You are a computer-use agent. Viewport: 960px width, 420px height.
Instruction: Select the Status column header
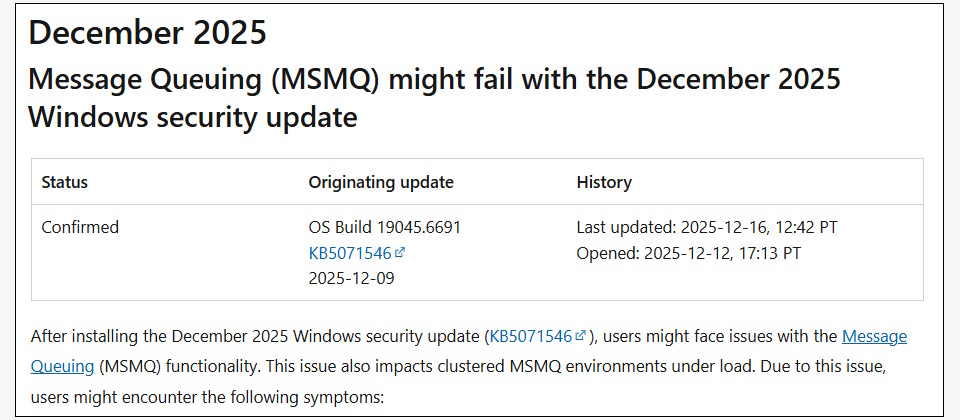coord(64,182)
